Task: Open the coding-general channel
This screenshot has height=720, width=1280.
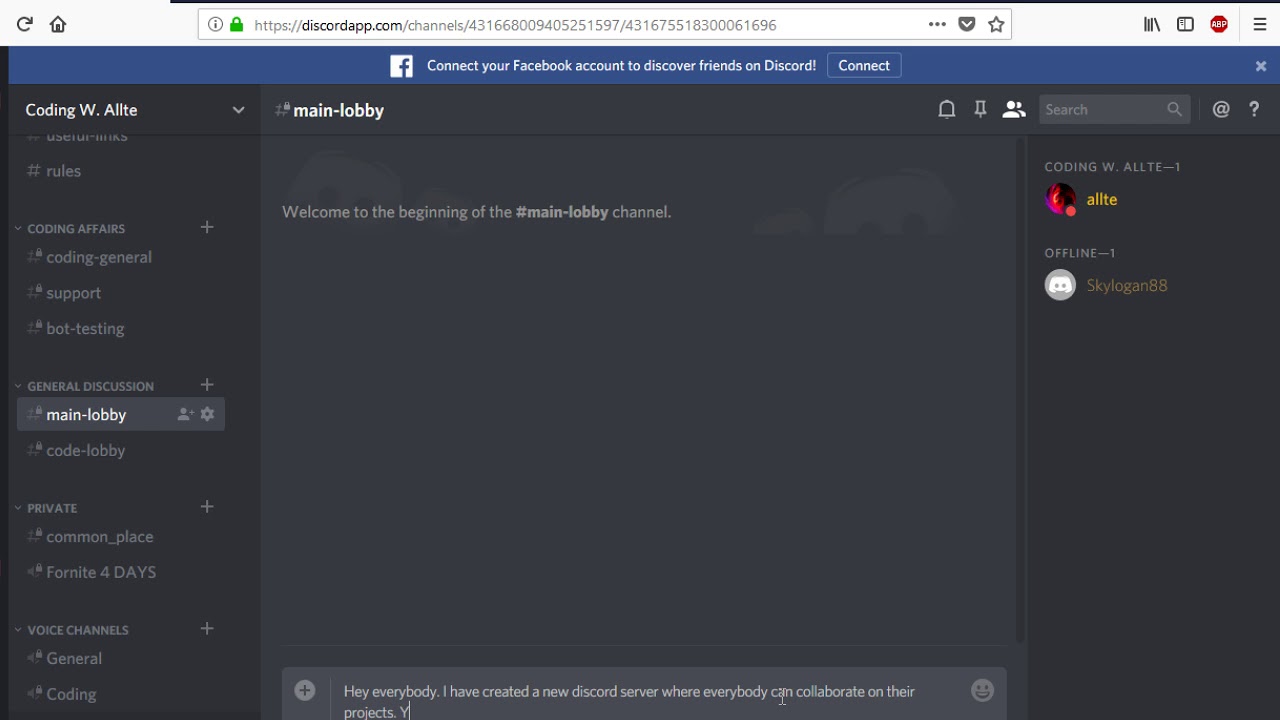Action: [121, 257]
